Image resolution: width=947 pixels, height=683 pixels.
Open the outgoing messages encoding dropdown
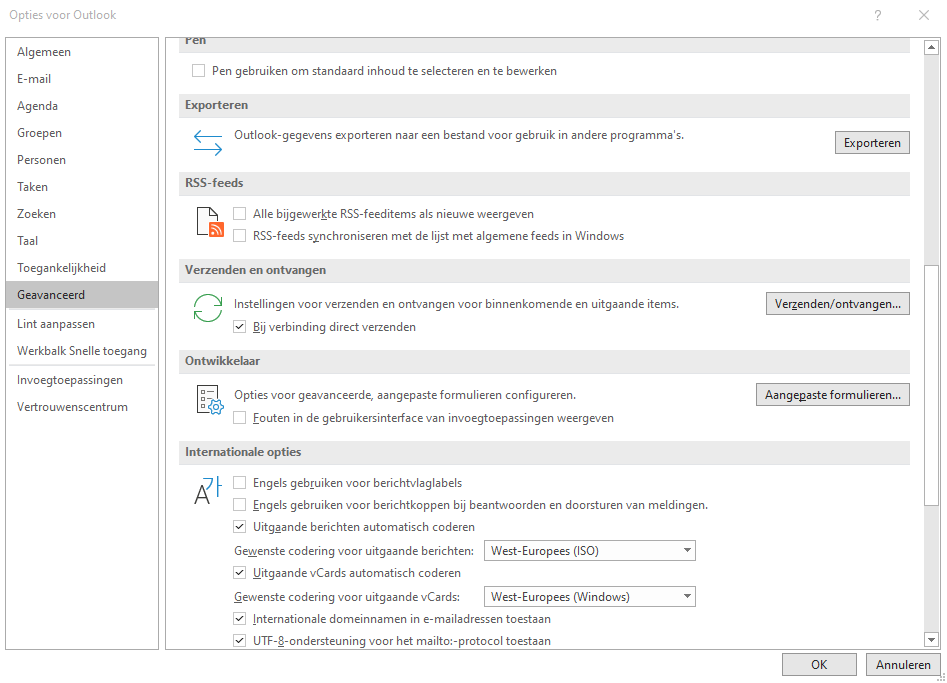[590, 551]
